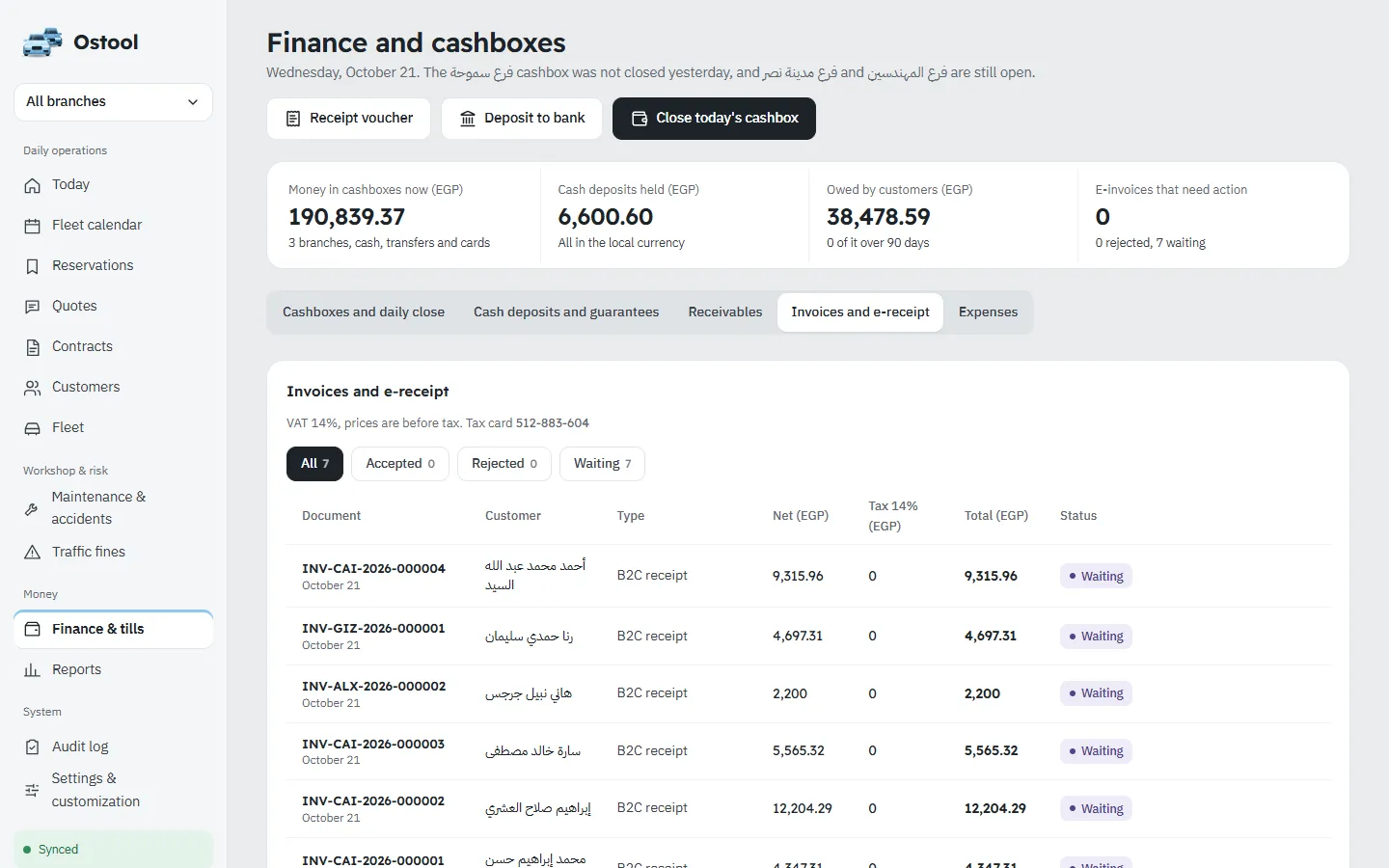Go to the Expenses tab
Viewport: 1389px width, 868px height.
988,312
